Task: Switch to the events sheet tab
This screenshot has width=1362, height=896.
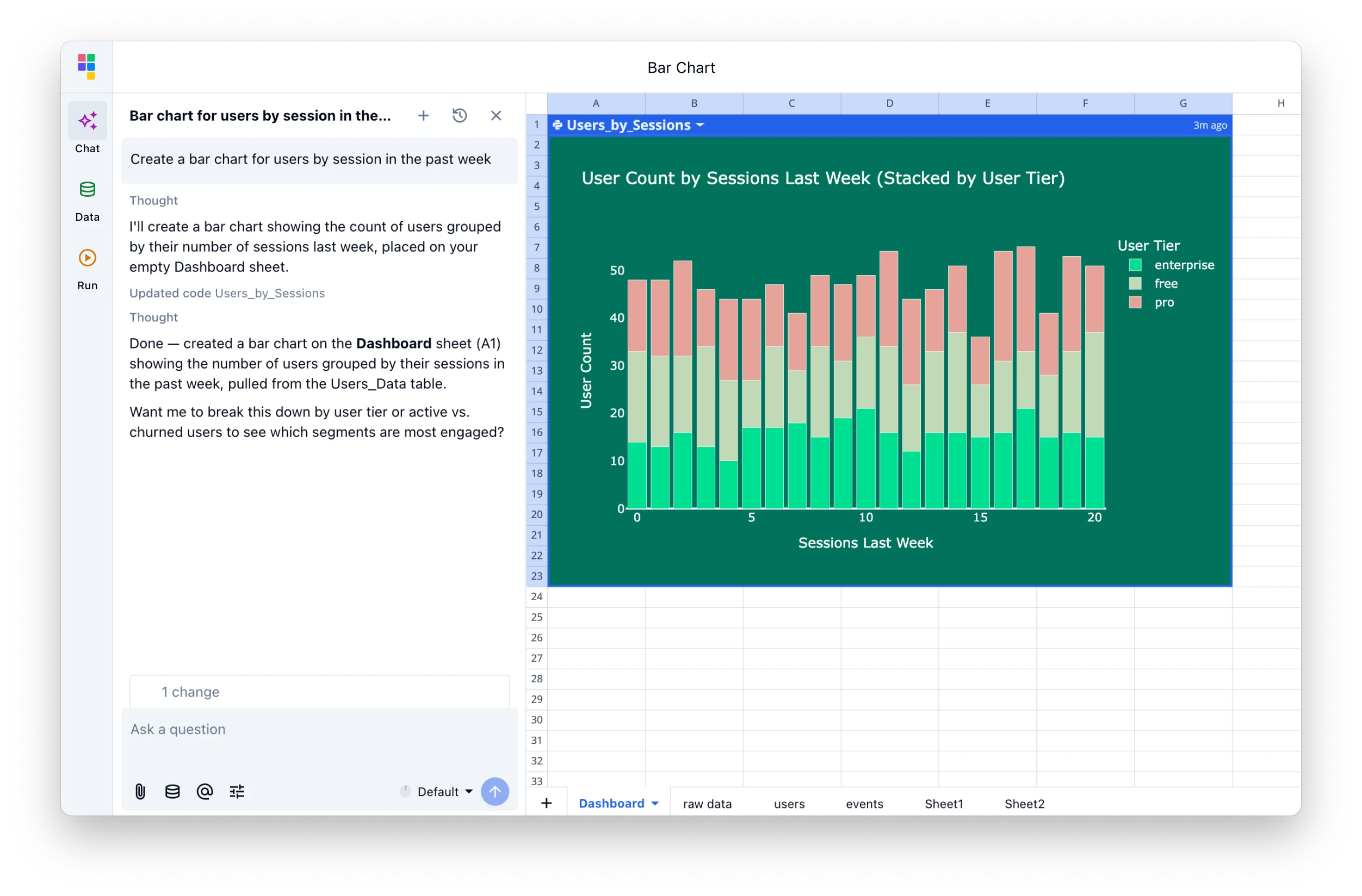Action: click(x=864, y=804)
